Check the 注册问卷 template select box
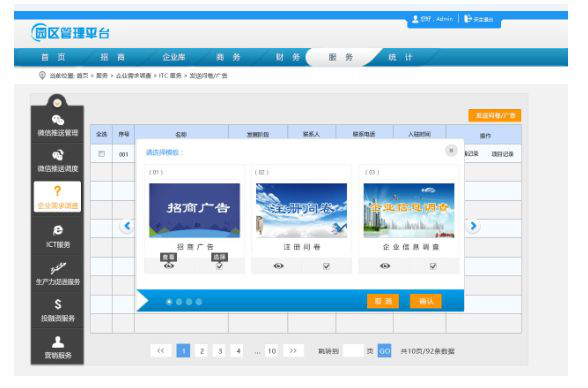588x388 pixels. (326, 266)
